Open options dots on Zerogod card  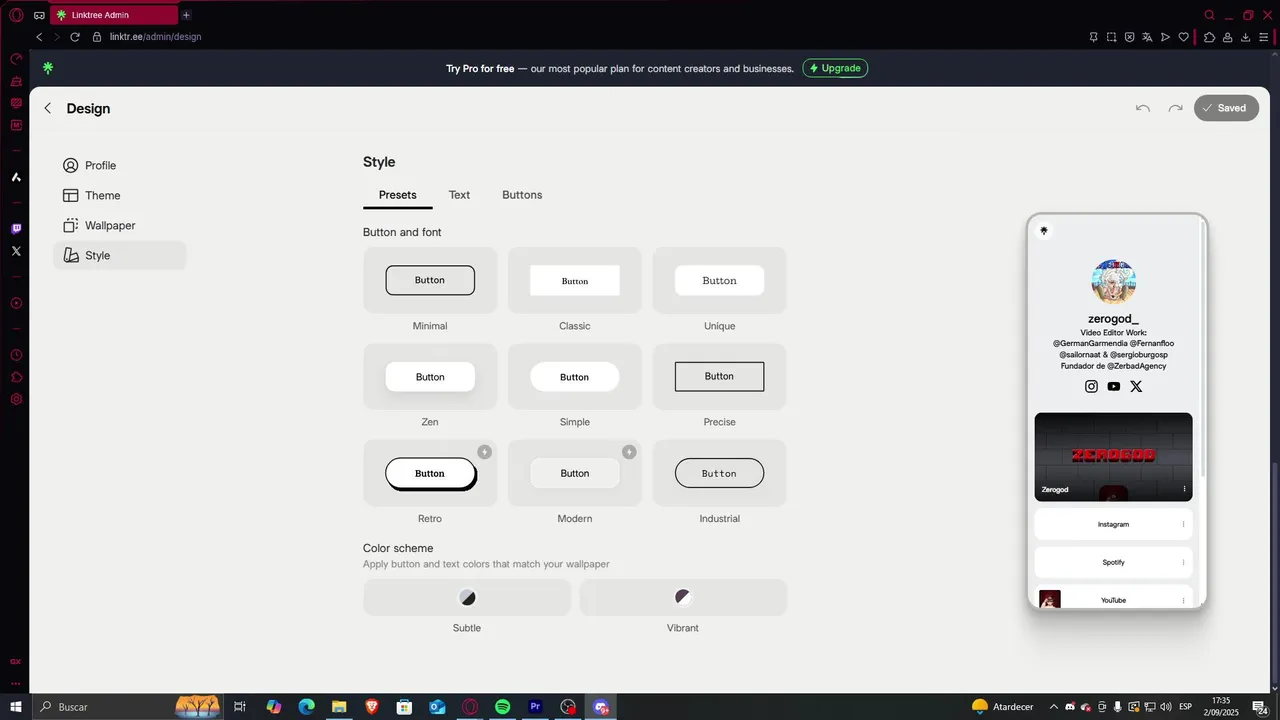click(x=1184, y=489)
